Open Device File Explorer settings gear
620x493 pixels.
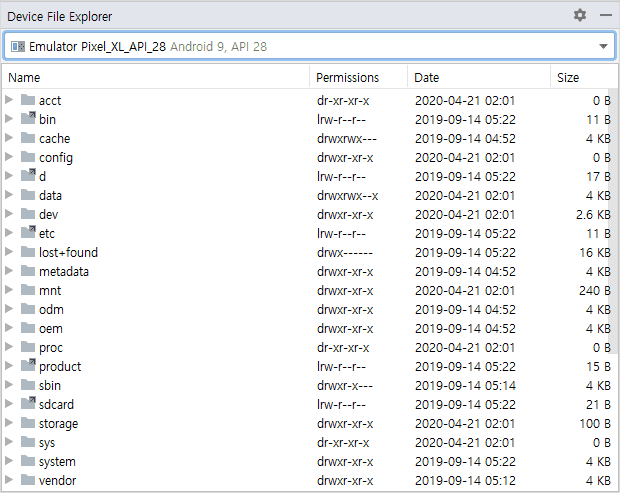580,15
